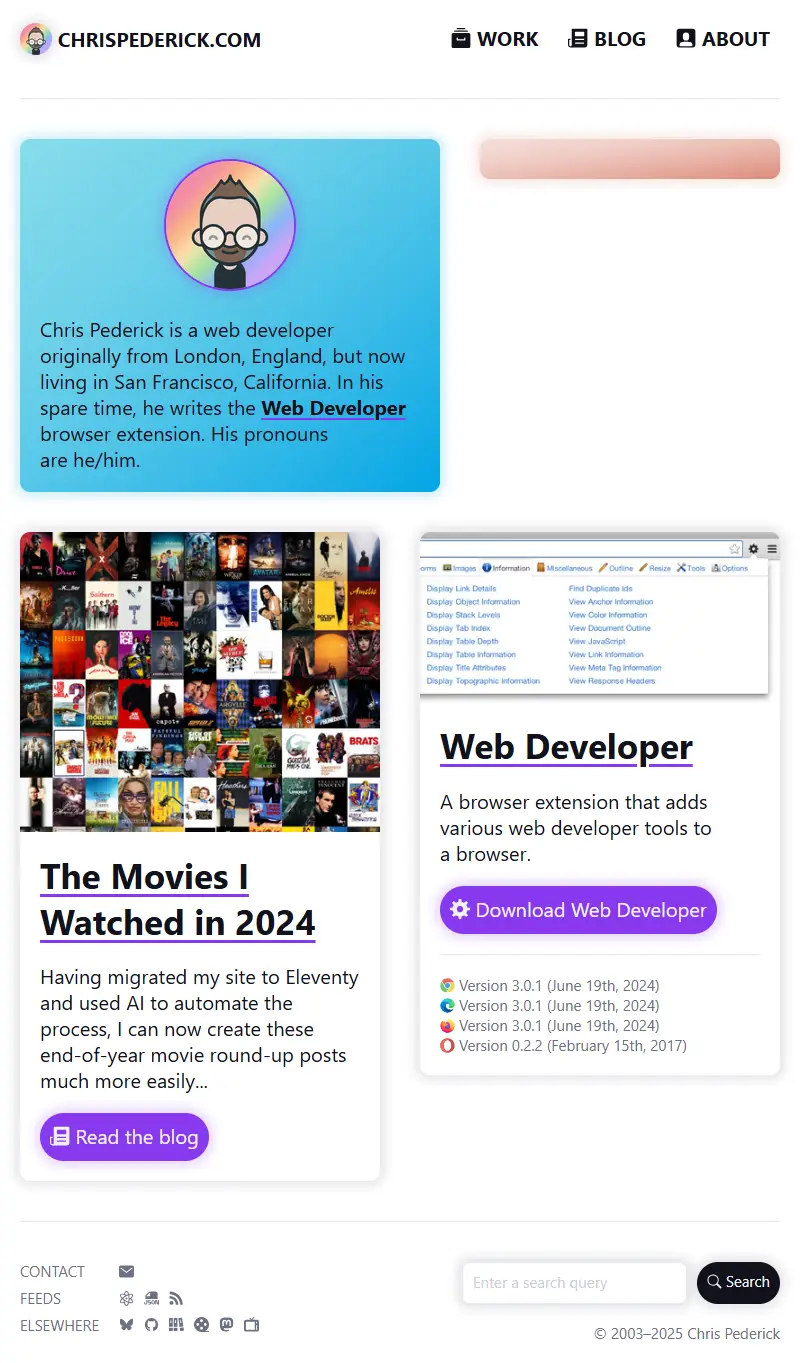The height and width of the screenshot is (1363, 800).
Task: Click the 'Download Web Developer' button
Action: 578,910
